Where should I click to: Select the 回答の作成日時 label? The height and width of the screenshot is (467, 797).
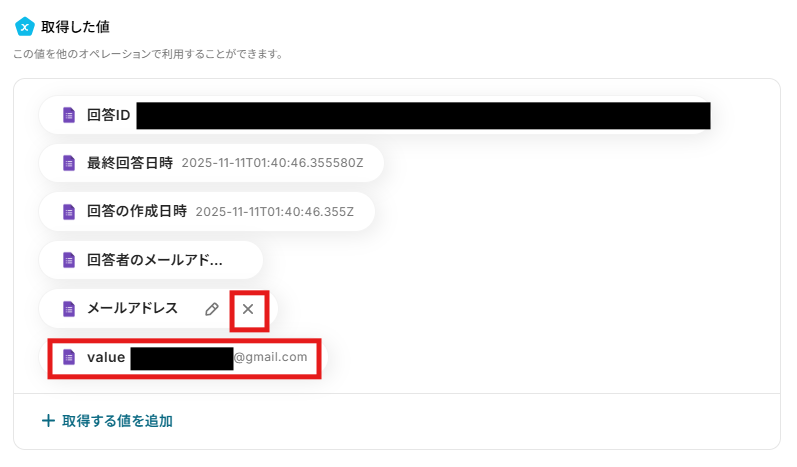[137, 211]
